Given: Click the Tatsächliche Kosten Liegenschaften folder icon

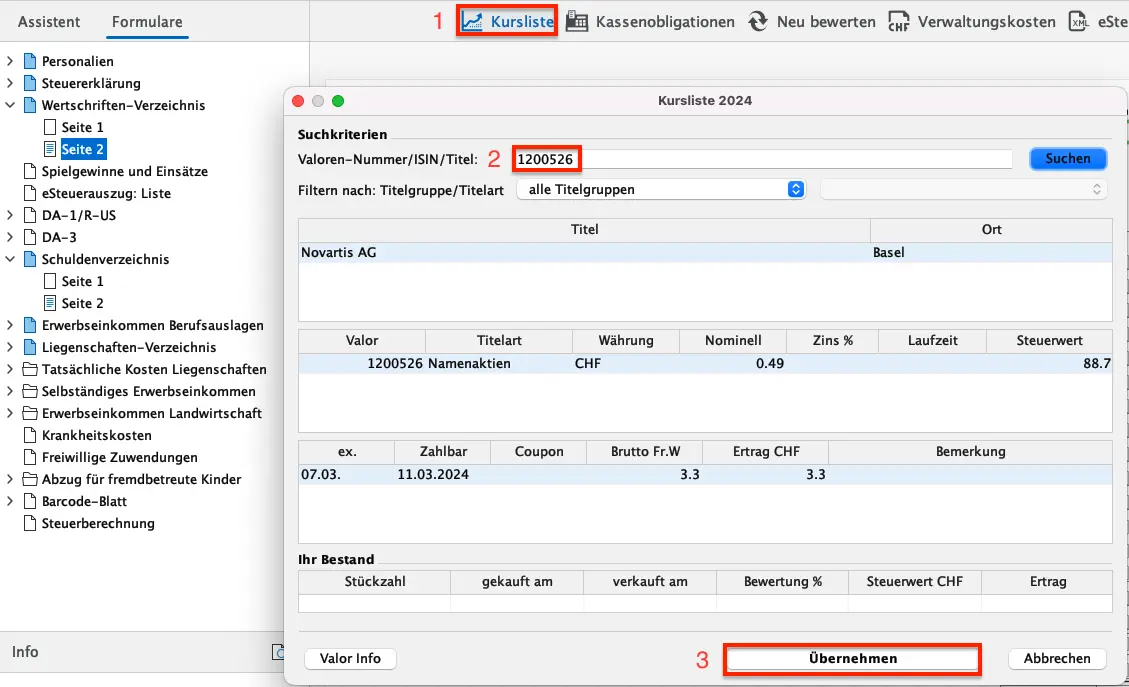Looking at the screenshot, I should pyautogui.click(x=29, y=369).
